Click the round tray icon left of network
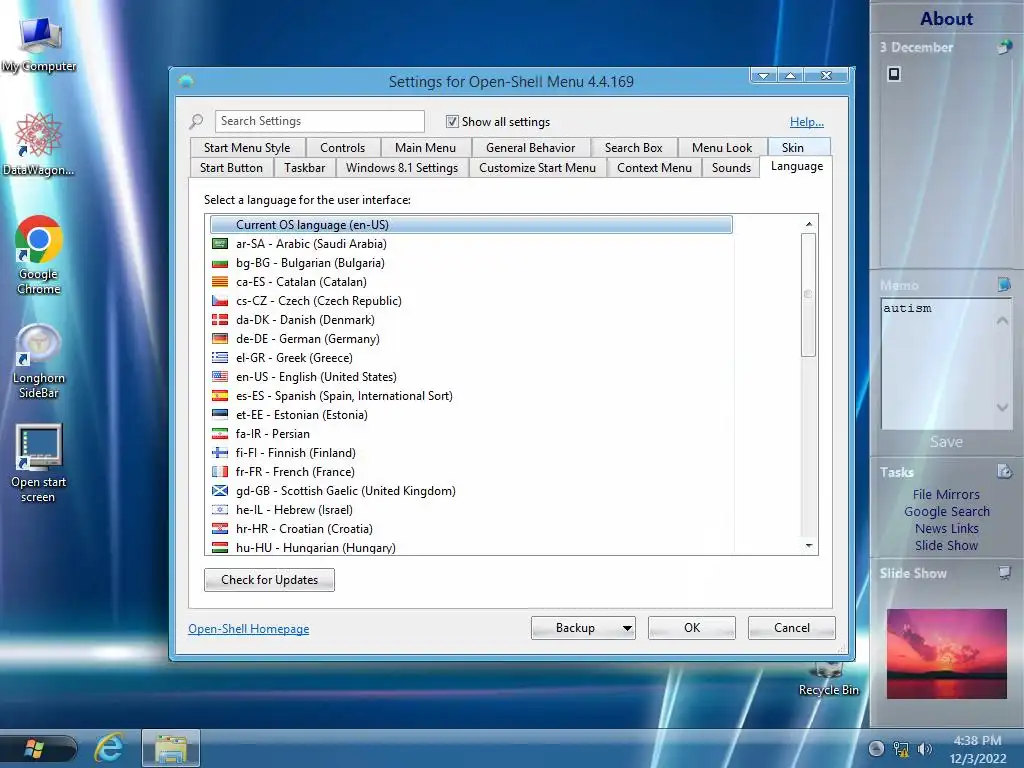The width and height of the screenshot is (1024, 768). (x=876, y=749)
